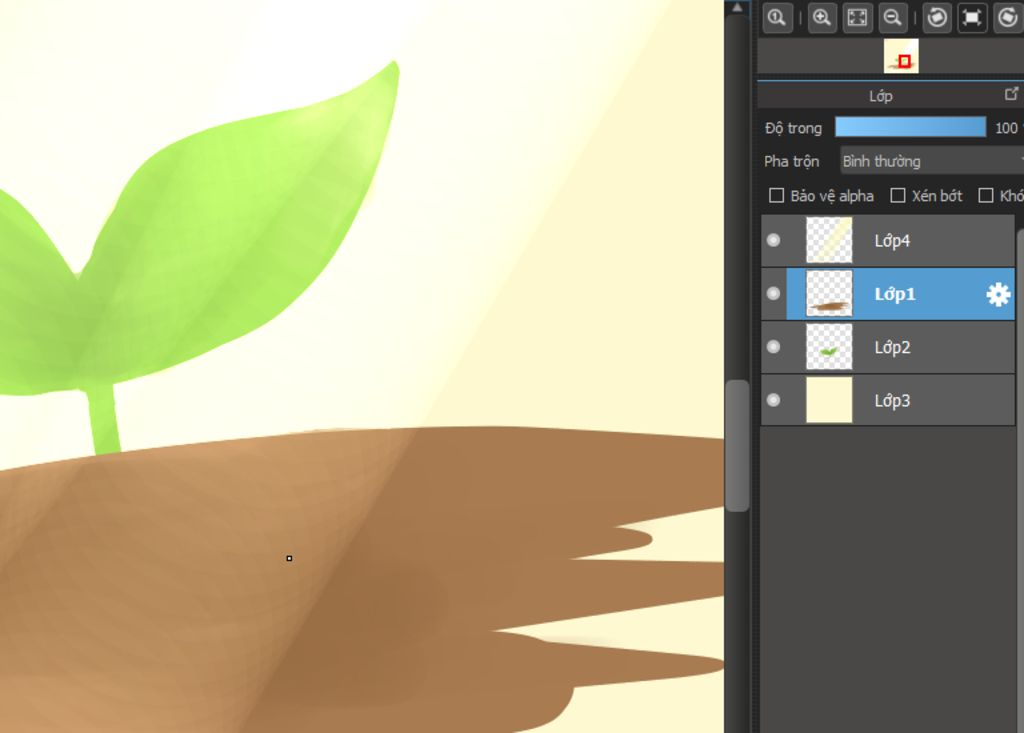Image resolution: width=1024 pixels, height=733 pixels.
Task: Enable Xén bớt checkbox
Action: [x=898, y=195]
